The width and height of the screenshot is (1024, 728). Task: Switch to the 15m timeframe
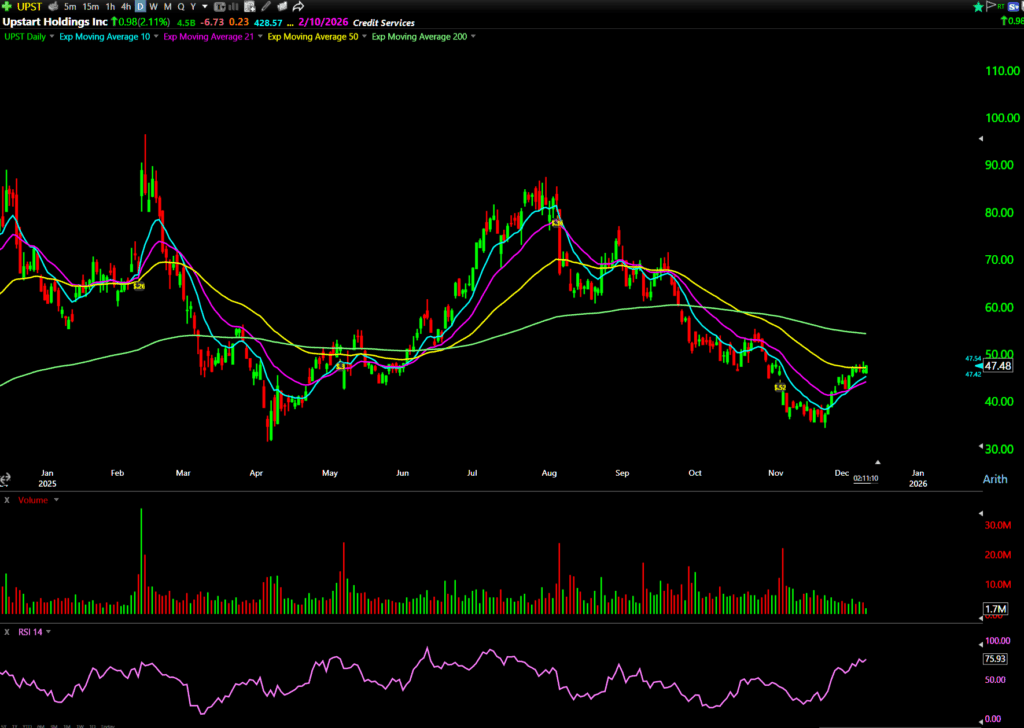pyautogui.click(x=90, y=7)
